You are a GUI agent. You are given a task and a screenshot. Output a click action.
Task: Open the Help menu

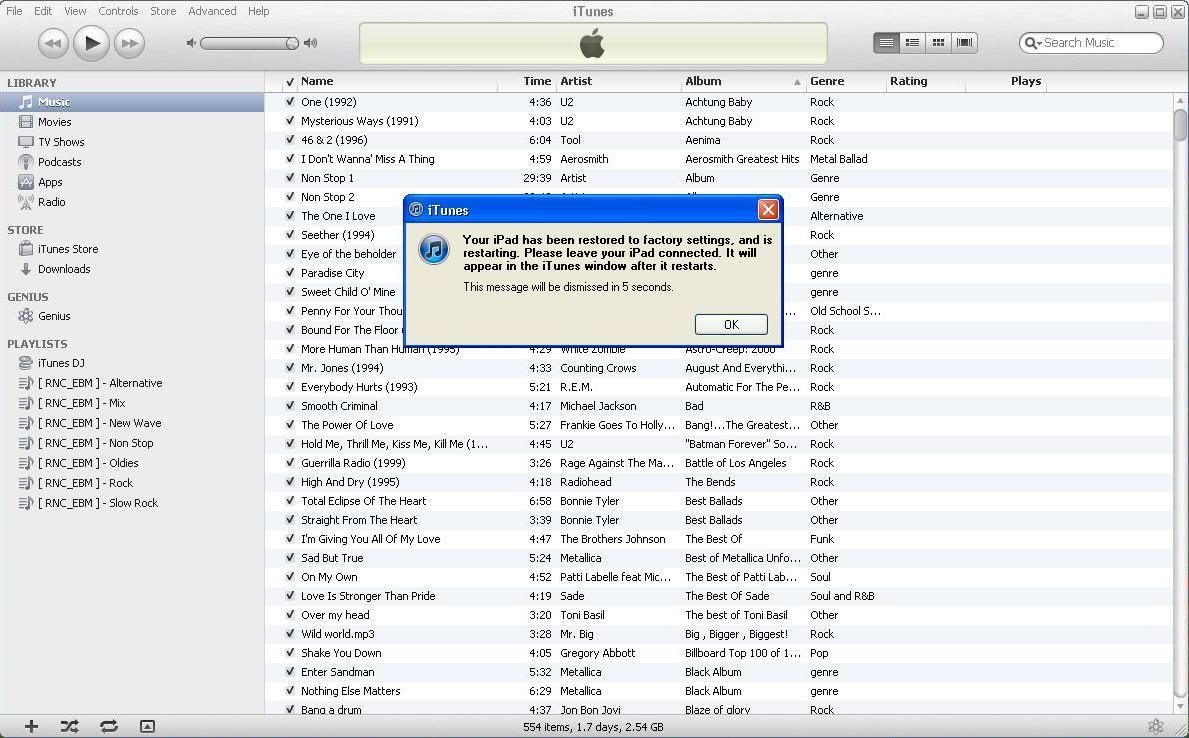point(259,11)
